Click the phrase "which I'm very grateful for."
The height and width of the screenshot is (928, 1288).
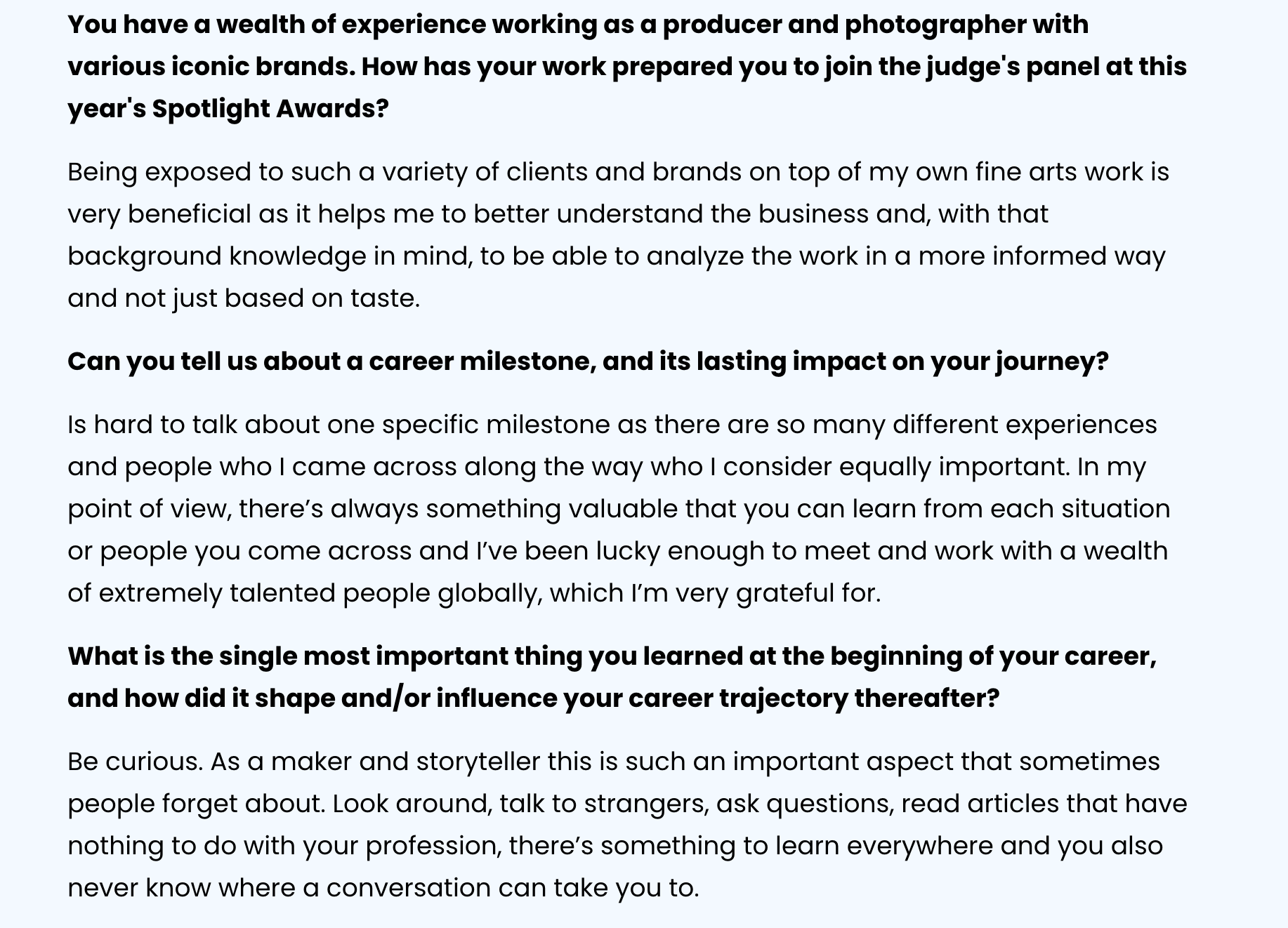714,593
